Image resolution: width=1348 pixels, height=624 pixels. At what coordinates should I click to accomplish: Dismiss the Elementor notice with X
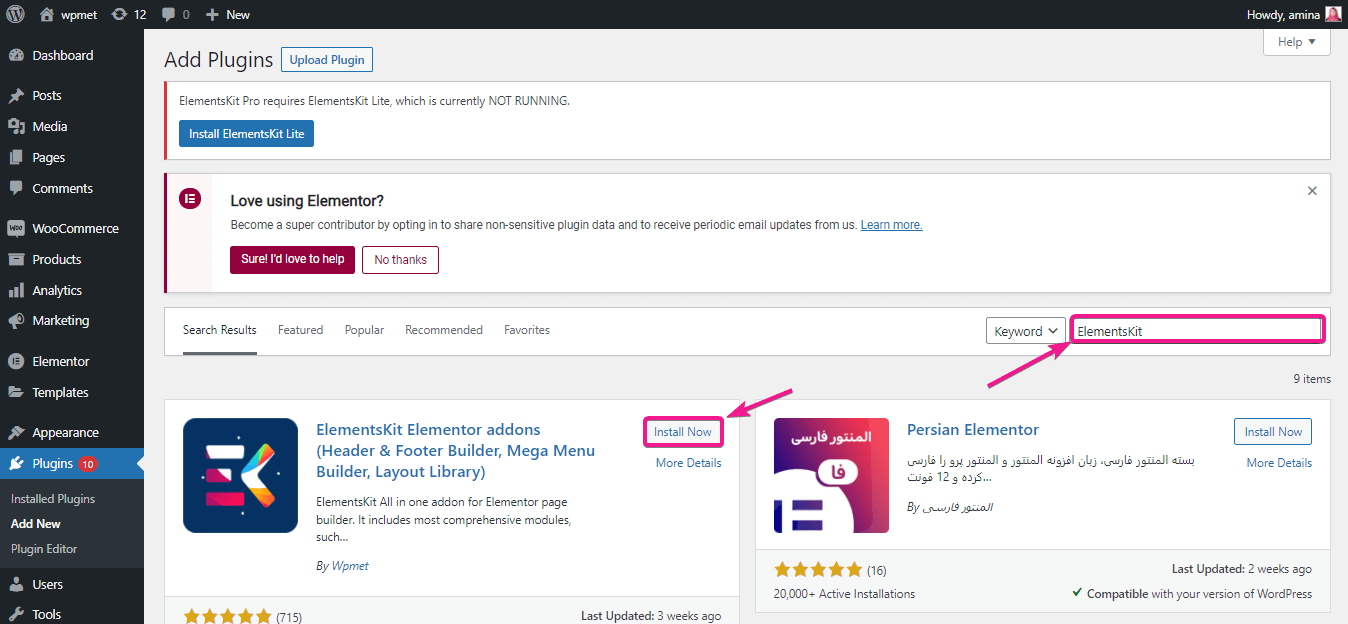1312,190
